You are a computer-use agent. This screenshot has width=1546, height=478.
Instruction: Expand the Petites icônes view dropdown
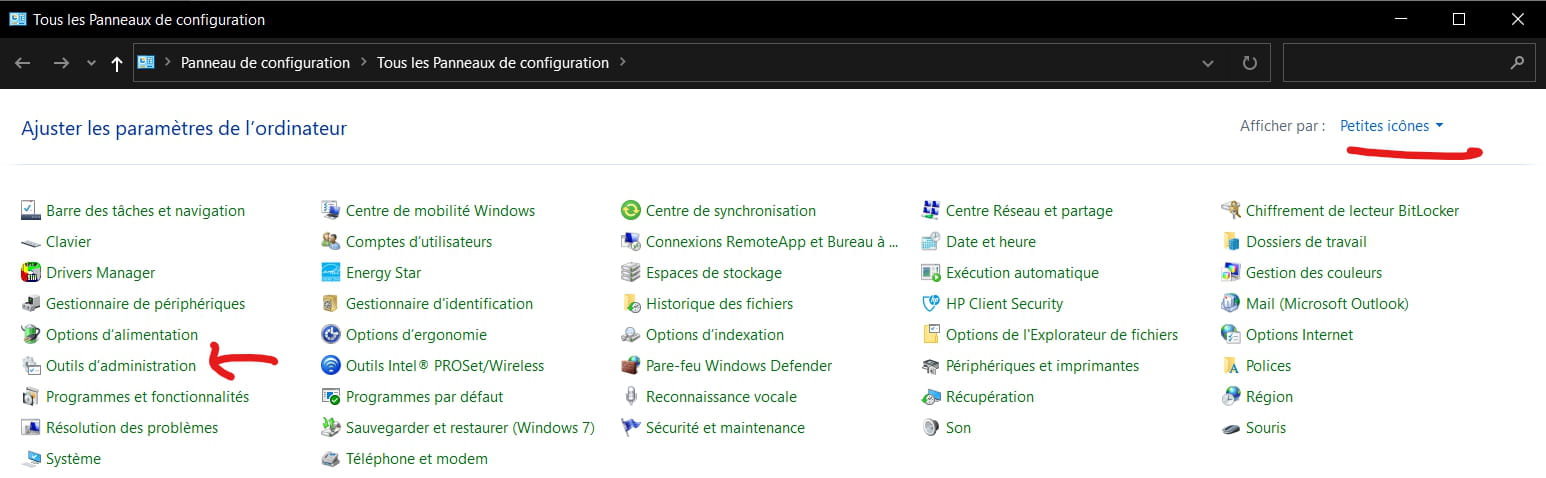pos(1392,126)
